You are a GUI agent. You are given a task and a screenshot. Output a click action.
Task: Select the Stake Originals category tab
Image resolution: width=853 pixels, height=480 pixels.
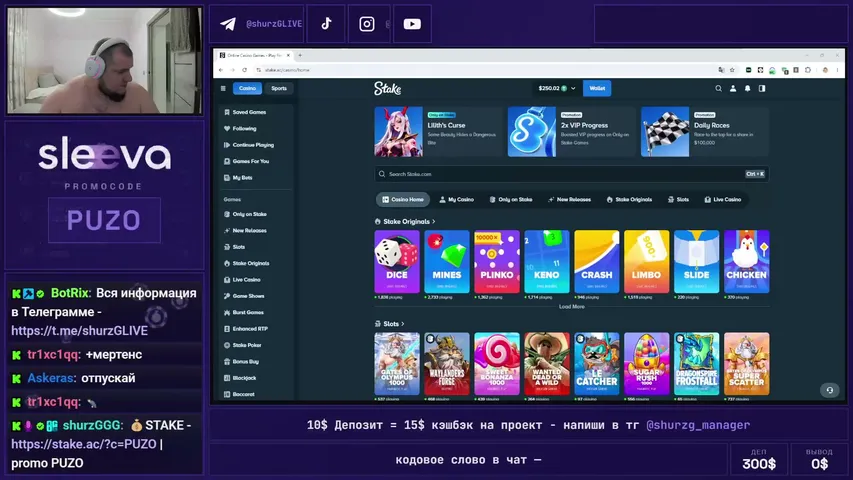coord(629,200)
